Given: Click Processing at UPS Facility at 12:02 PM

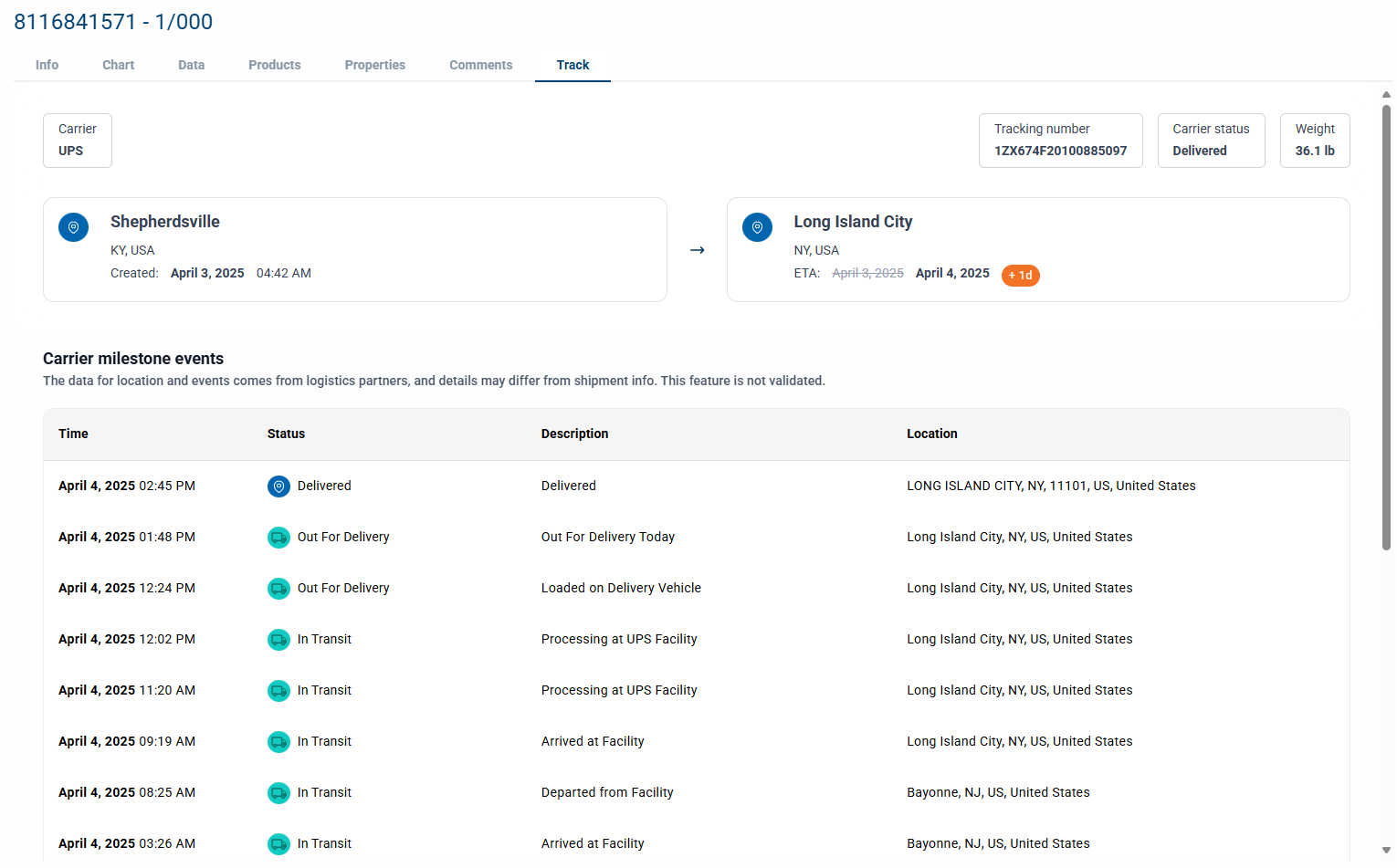Looking at the screenshot, I should 619,640.
